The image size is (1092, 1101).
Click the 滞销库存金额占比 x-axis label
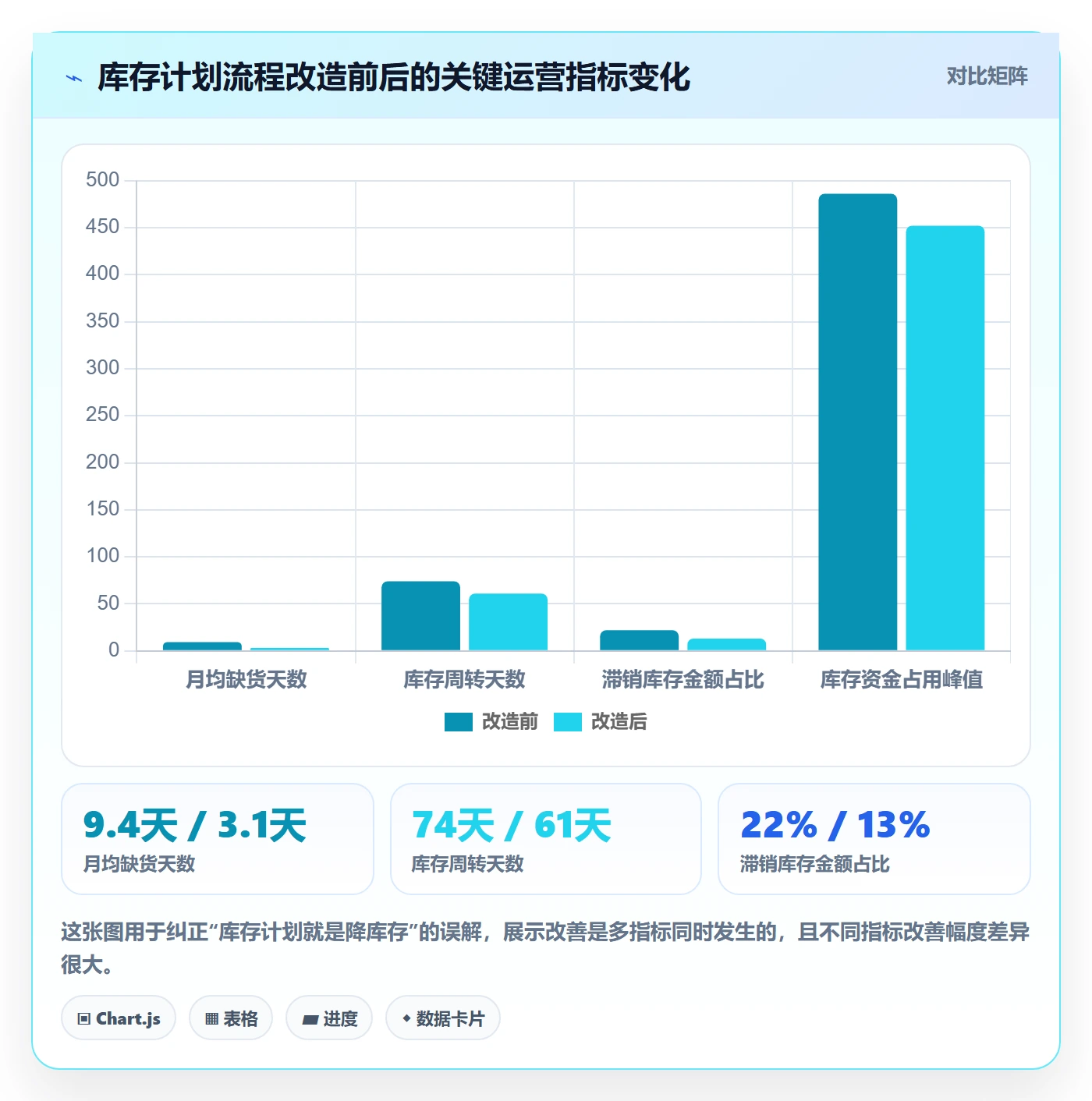[683, 680]
